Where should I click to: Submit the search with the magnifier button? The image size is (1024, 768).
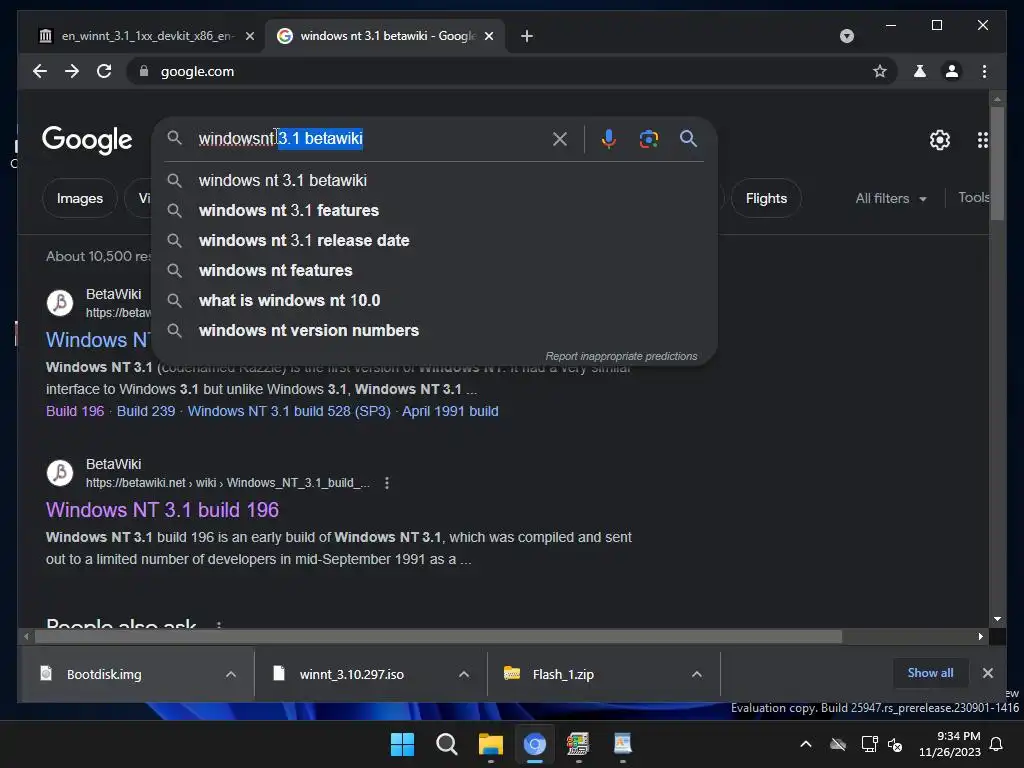click(x=688, y=138)
